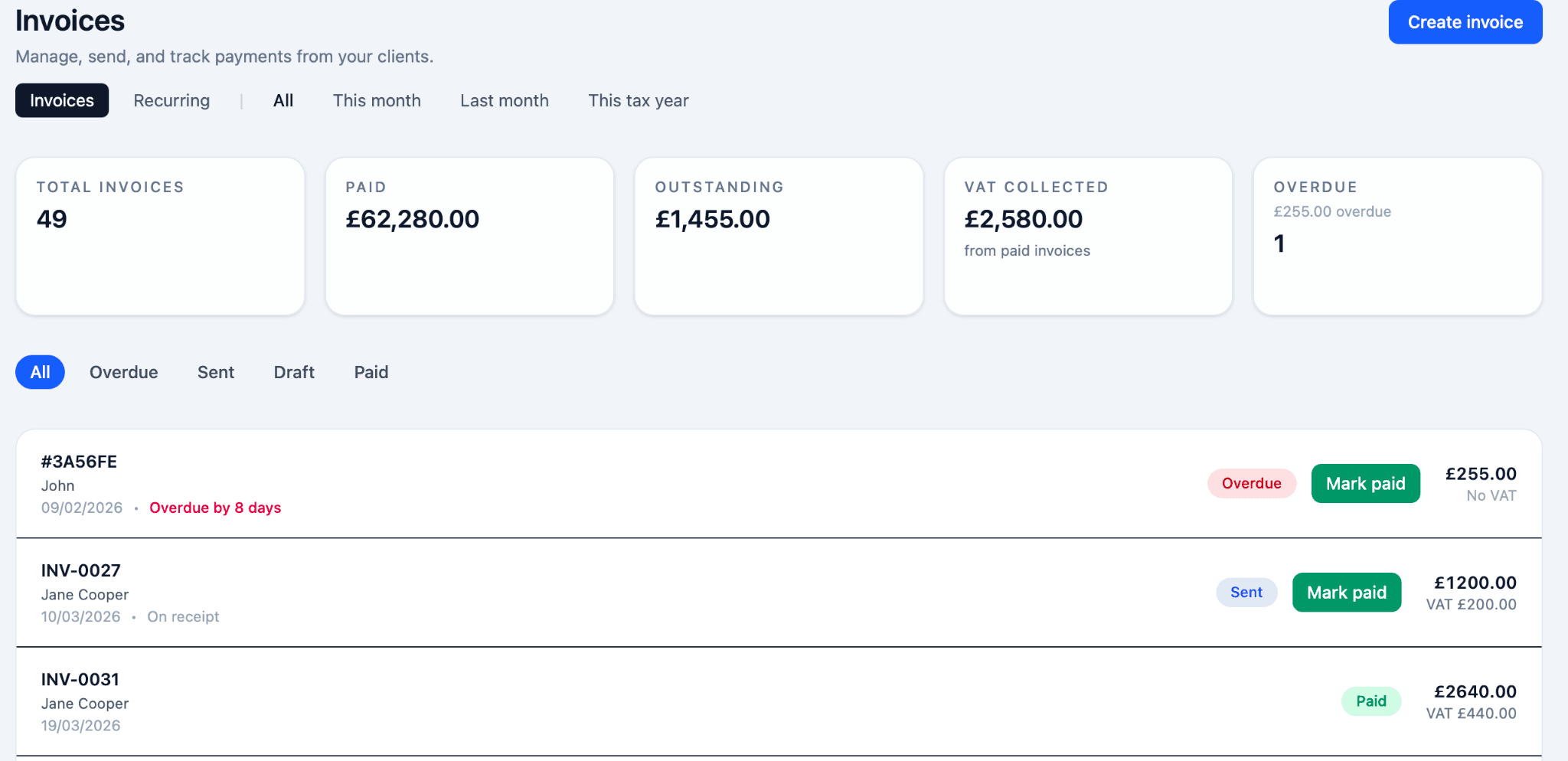Click the Paid badge on INV-0031
Image resolution: width=1568 pixels, height=761 pixels.
[x=1370, y=701]
